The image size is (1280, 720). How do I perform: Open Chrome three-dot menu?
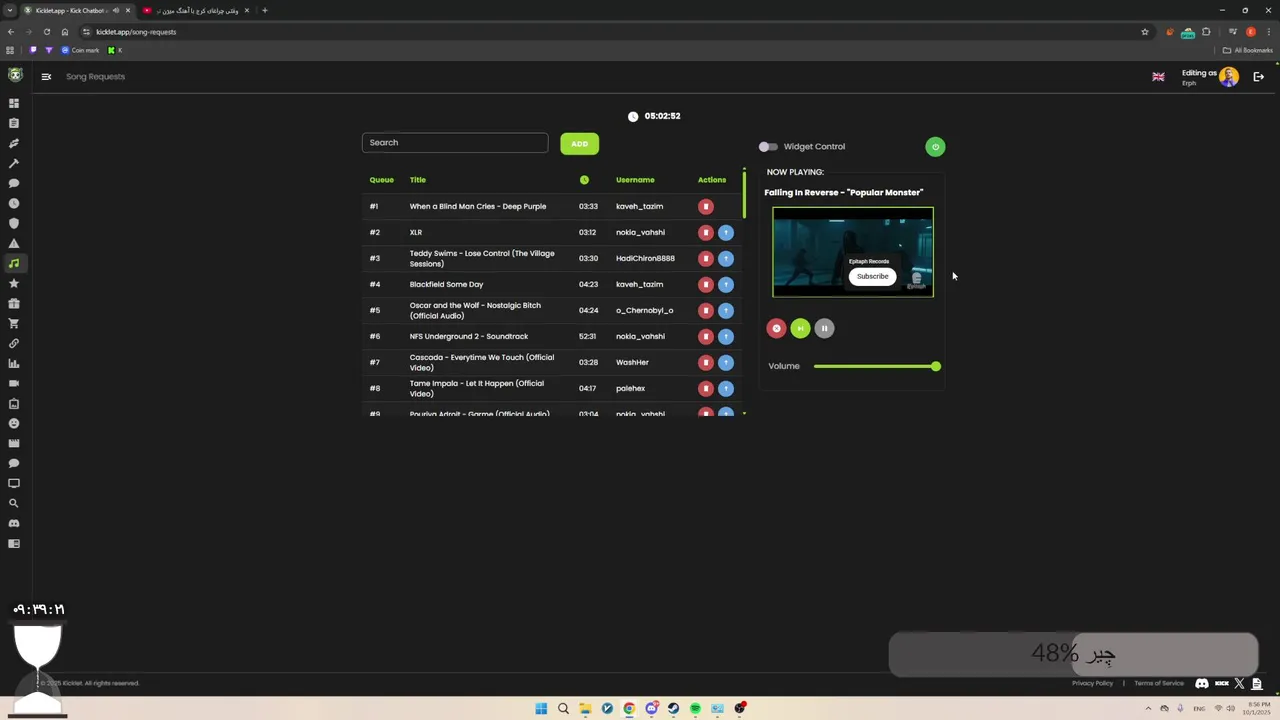(1267, 32)
